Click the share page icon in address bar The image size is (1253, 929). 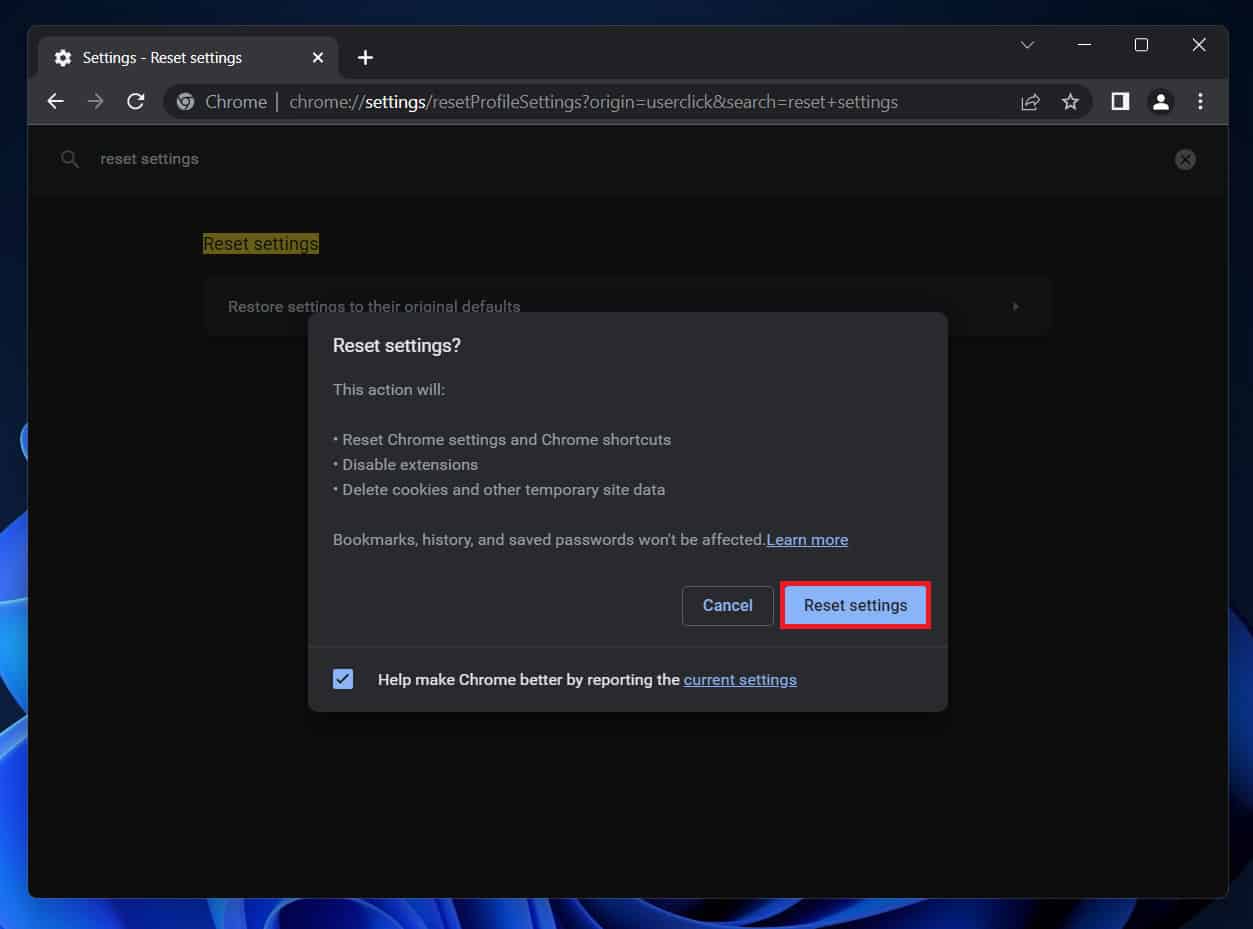click(x=1030, y=102)
